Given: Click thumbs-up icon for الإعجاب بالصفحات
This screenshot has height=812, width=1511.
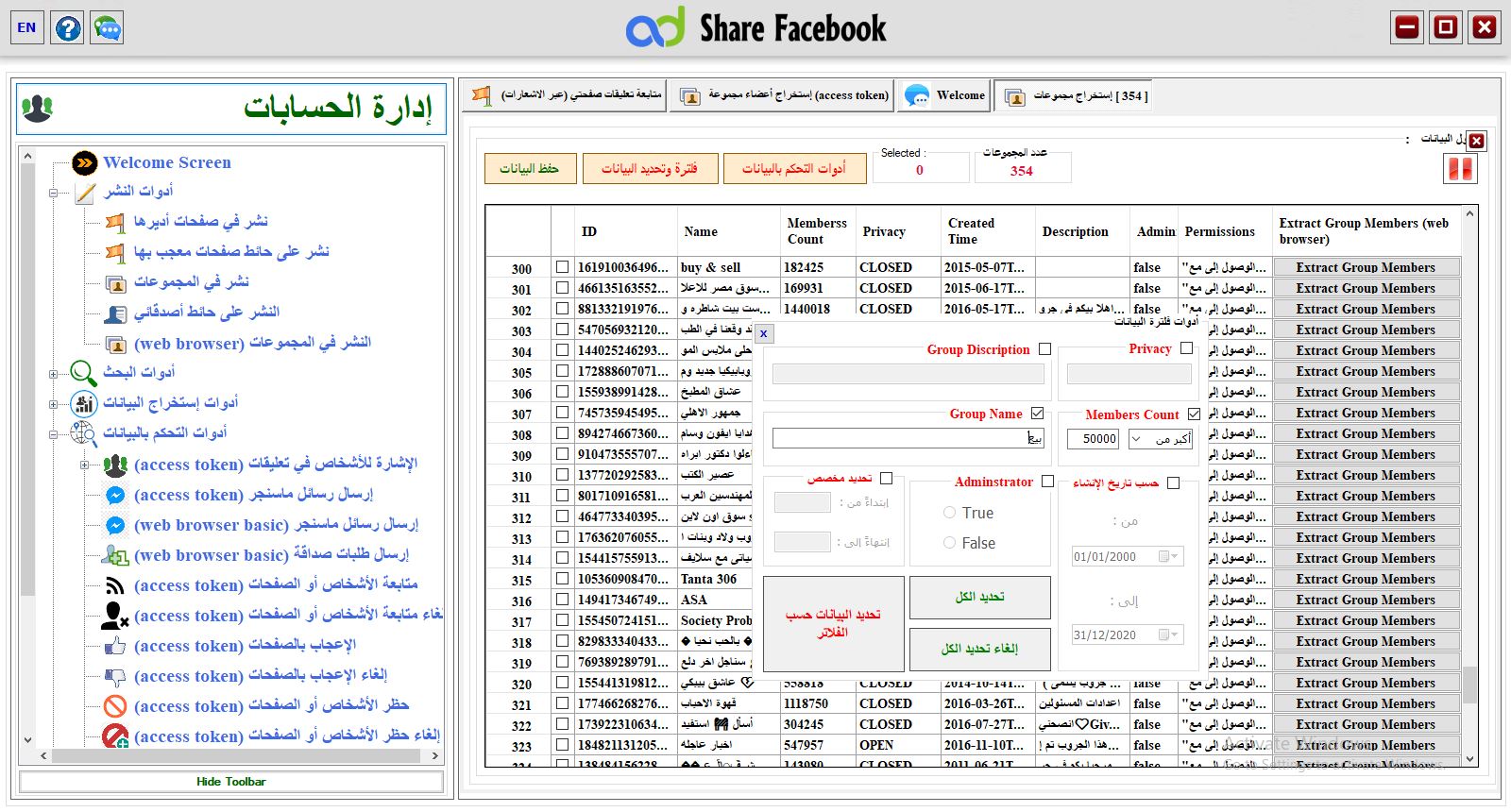Looking at the screenshot, I should [x=115, y=646].
